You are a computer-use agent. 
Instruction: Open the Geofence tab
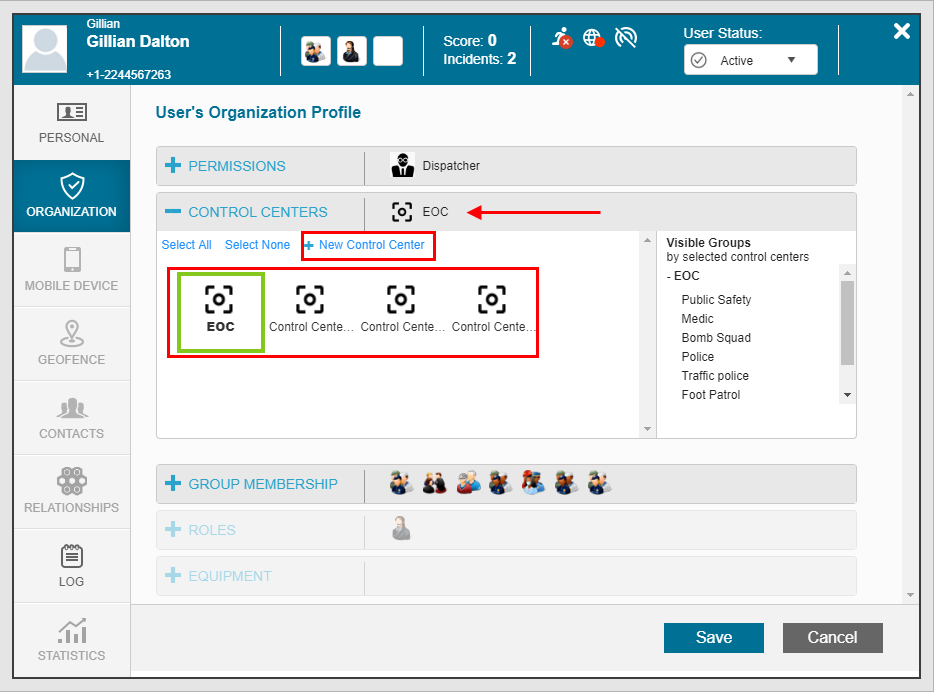[71, 345]
